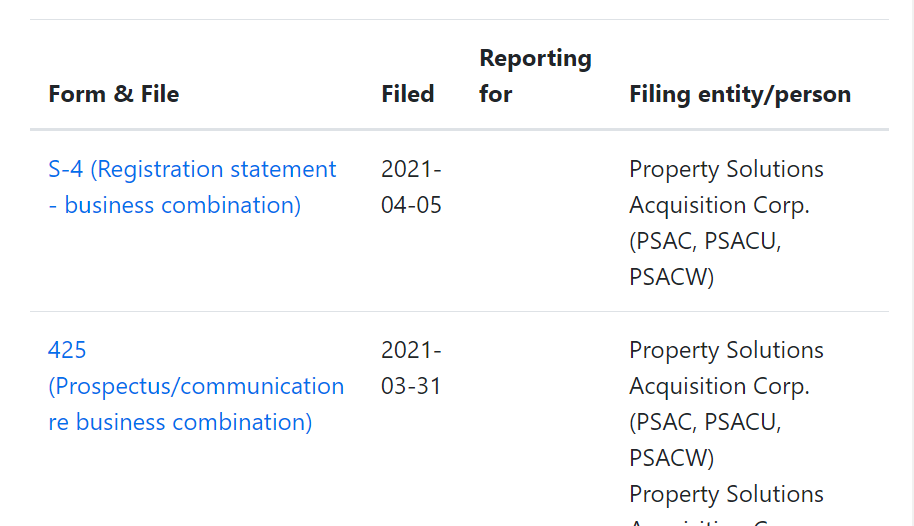Click the 2021-03-31 filed date
This screenshot has width=914, height=526.
click(411, 368)
